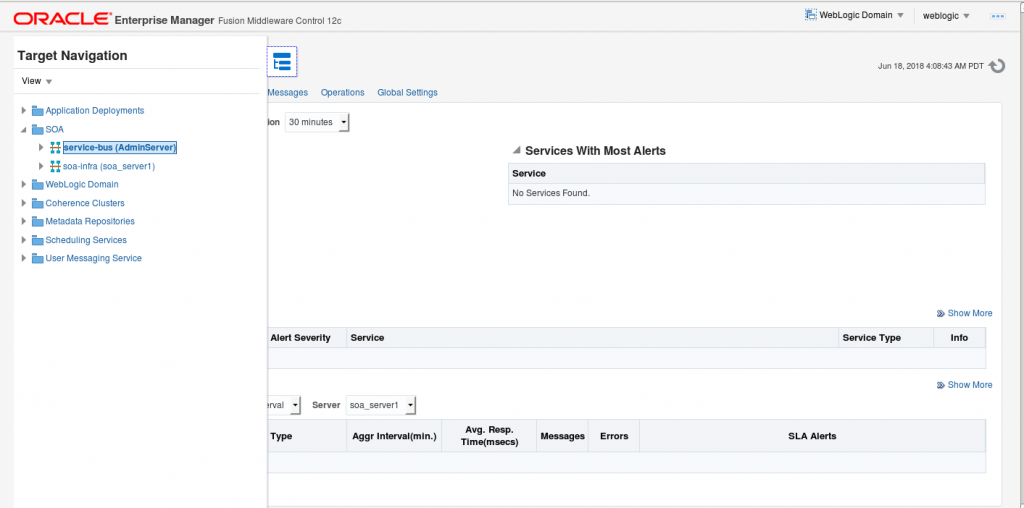
Task: Click the User Messaging Service folder icon
Action: pos(37,259)
